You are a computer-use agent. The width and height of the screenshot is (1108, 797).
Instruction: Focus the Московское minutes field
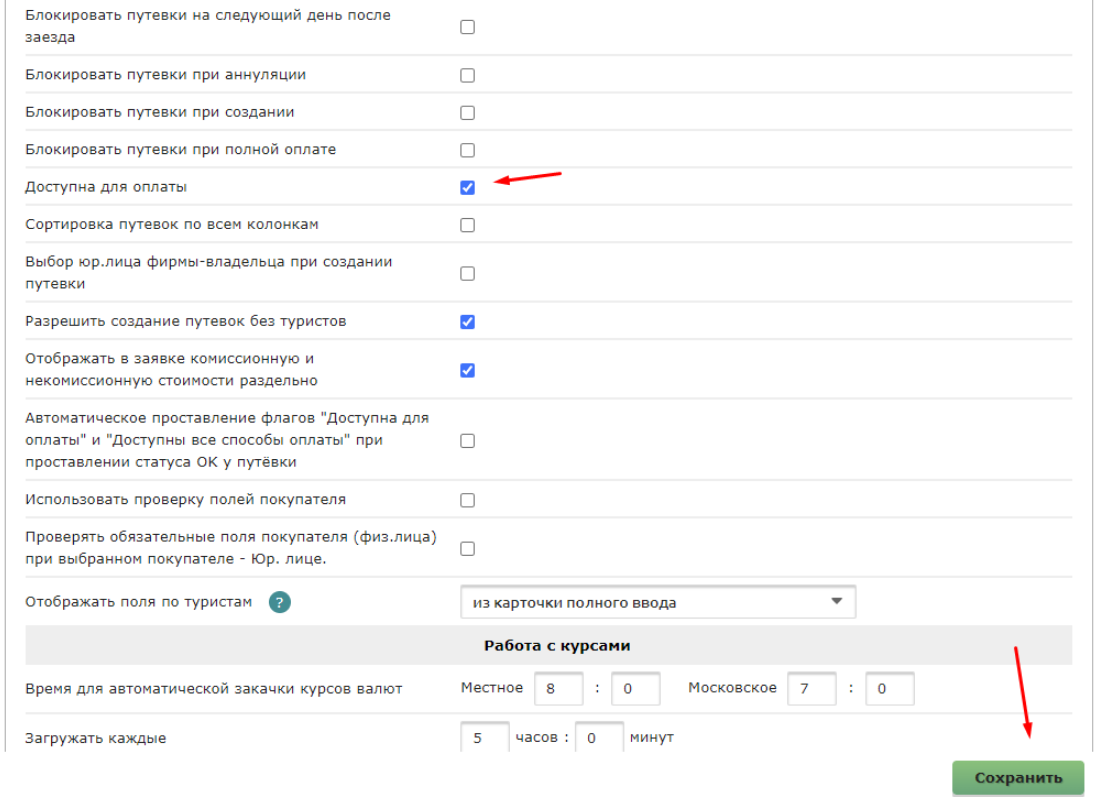[x=890, y=688]
